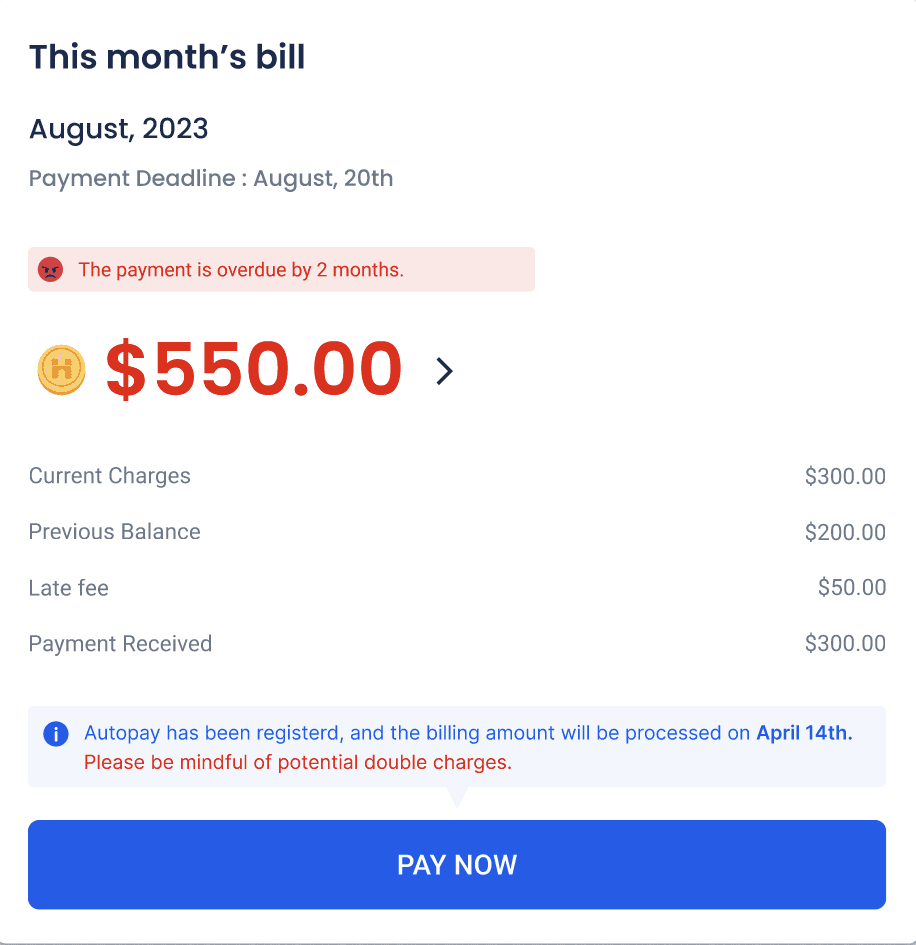Screen dimensions: 916x945
Task: Click the August, 2023 billing period
Action: (119, 129)
